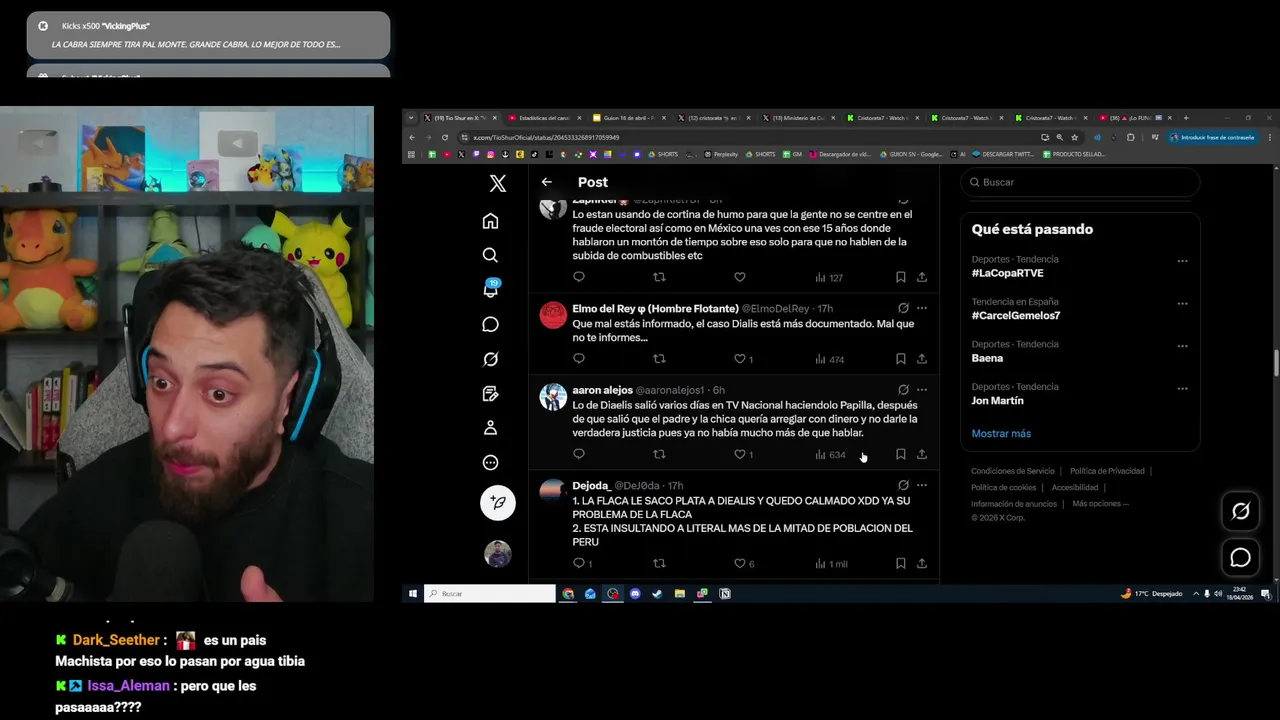
Task: Open the More options circle in X sidebar
Action: (490, 462)
